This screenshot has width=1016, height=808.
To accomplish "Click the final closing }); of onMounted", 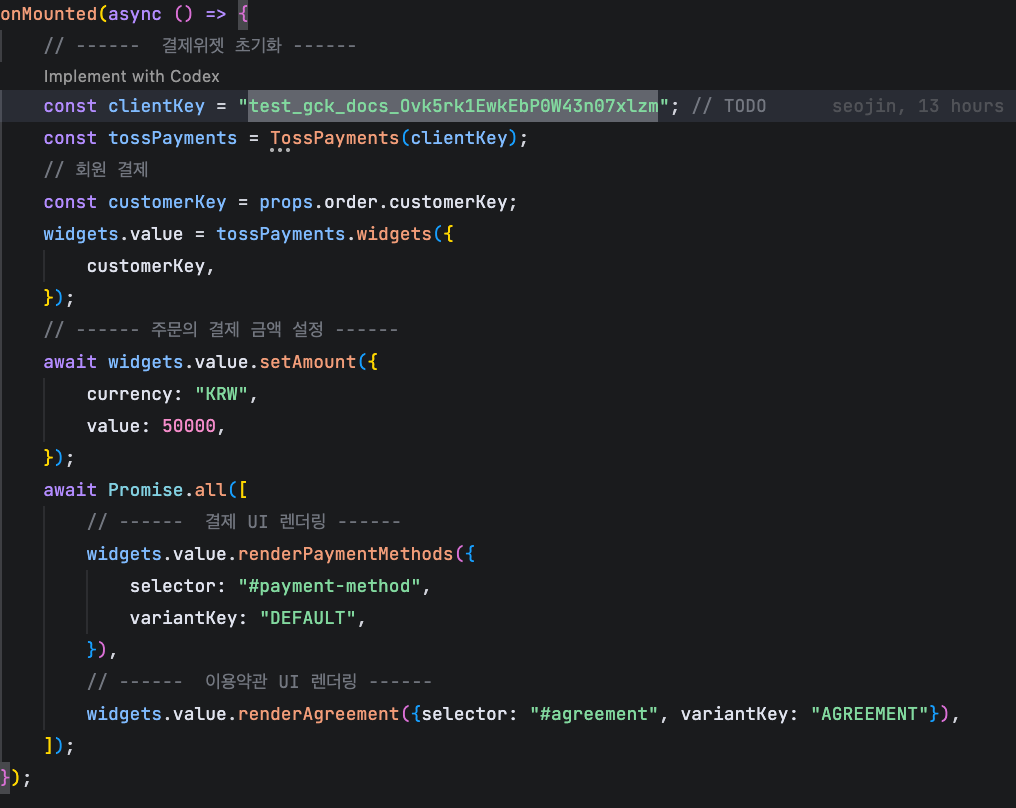I will 16,778.
